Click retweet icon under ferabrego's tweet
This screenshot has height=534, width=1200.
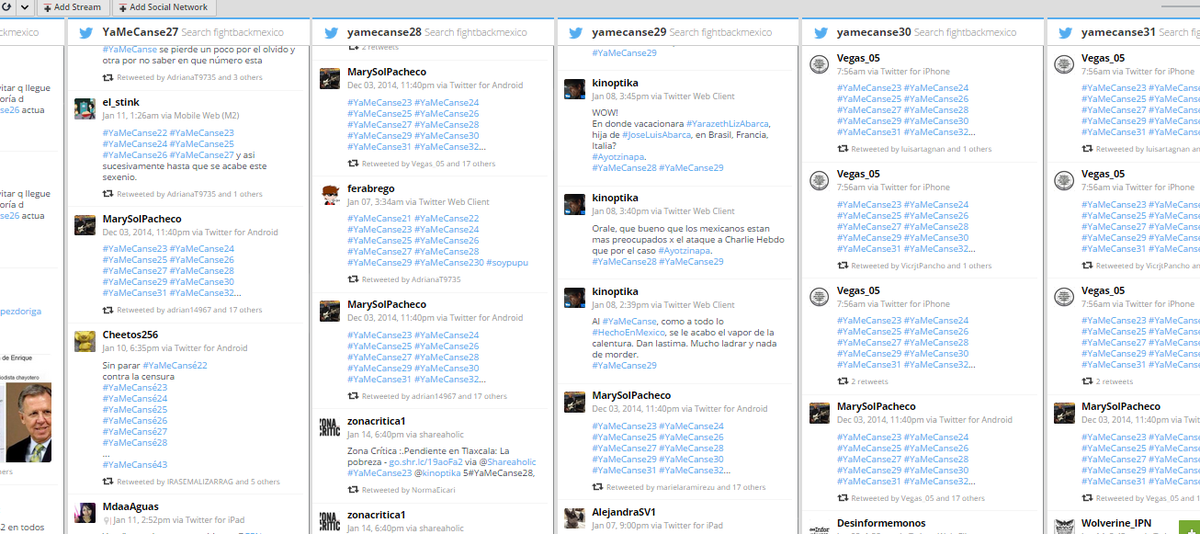[353, 280]
